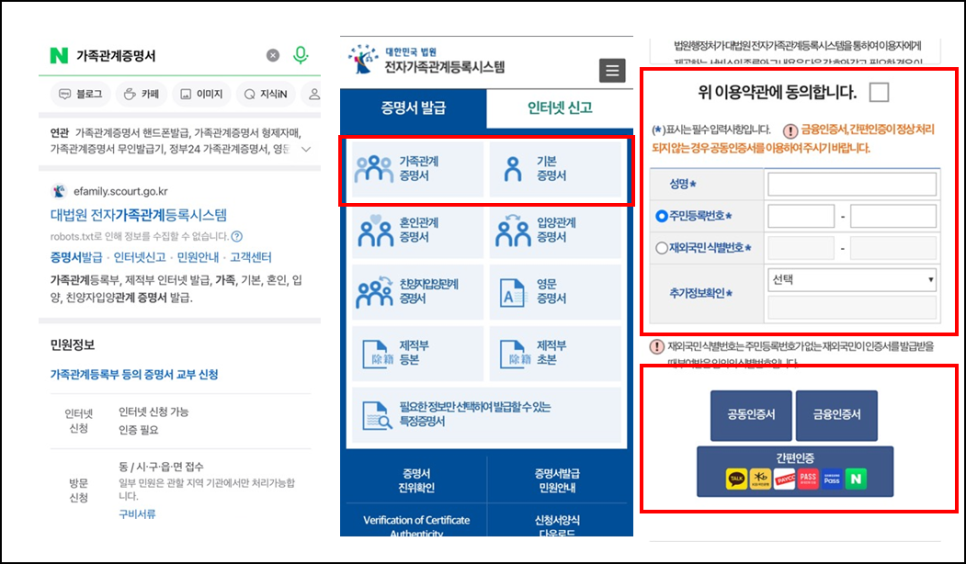Tap the green microphone voice search icon
The height and width of the screenshot is (564, 966).
300,55
